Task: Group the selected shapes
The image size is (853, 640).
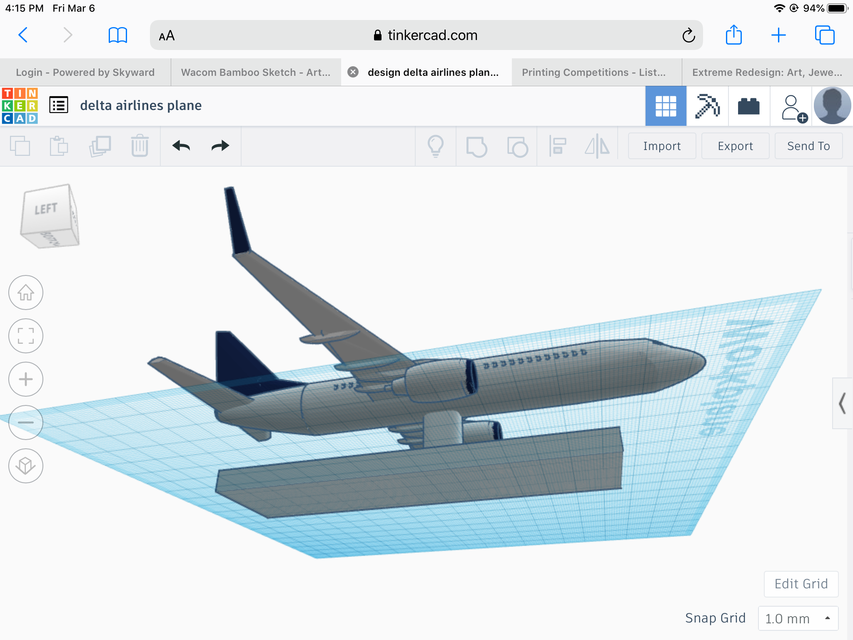Action: click(476, 146)
